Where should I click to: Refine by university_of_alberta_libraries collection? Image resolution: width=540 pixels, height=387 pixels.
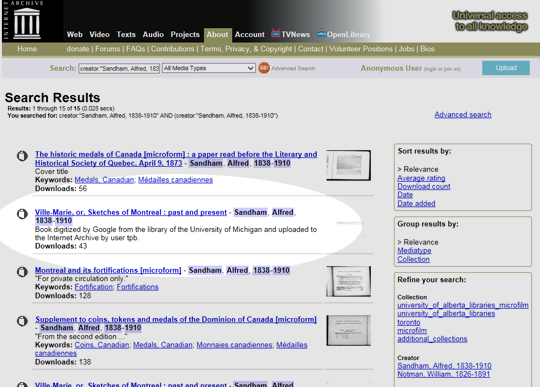446,313
